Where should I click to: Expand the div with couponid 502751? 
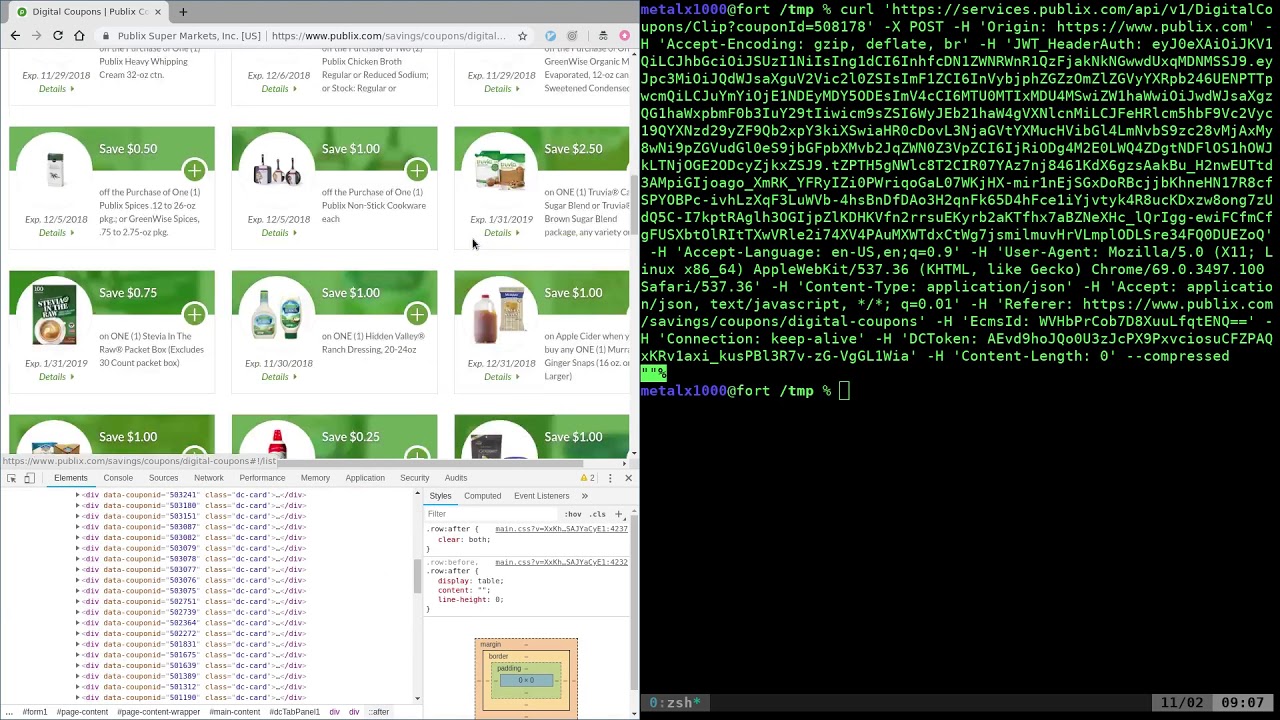(78, 601)
